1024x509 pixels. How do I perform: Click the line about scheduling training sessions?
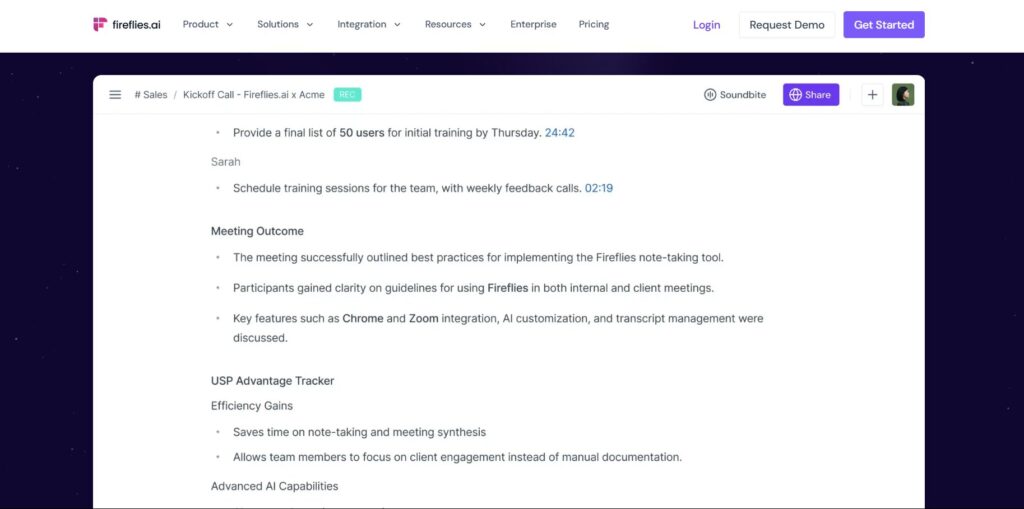[423, 188]
